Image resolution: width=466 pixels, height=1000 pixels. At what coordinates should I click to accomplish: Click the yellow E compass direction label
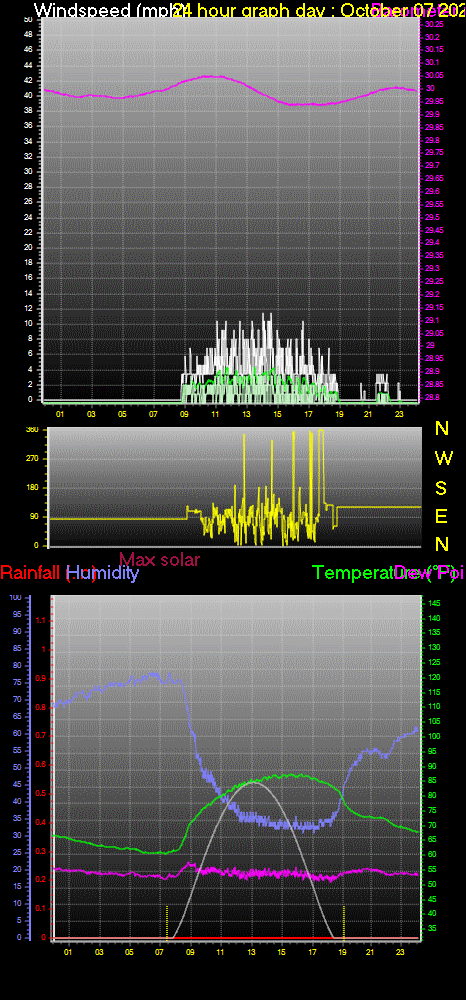tap(441, 517)
